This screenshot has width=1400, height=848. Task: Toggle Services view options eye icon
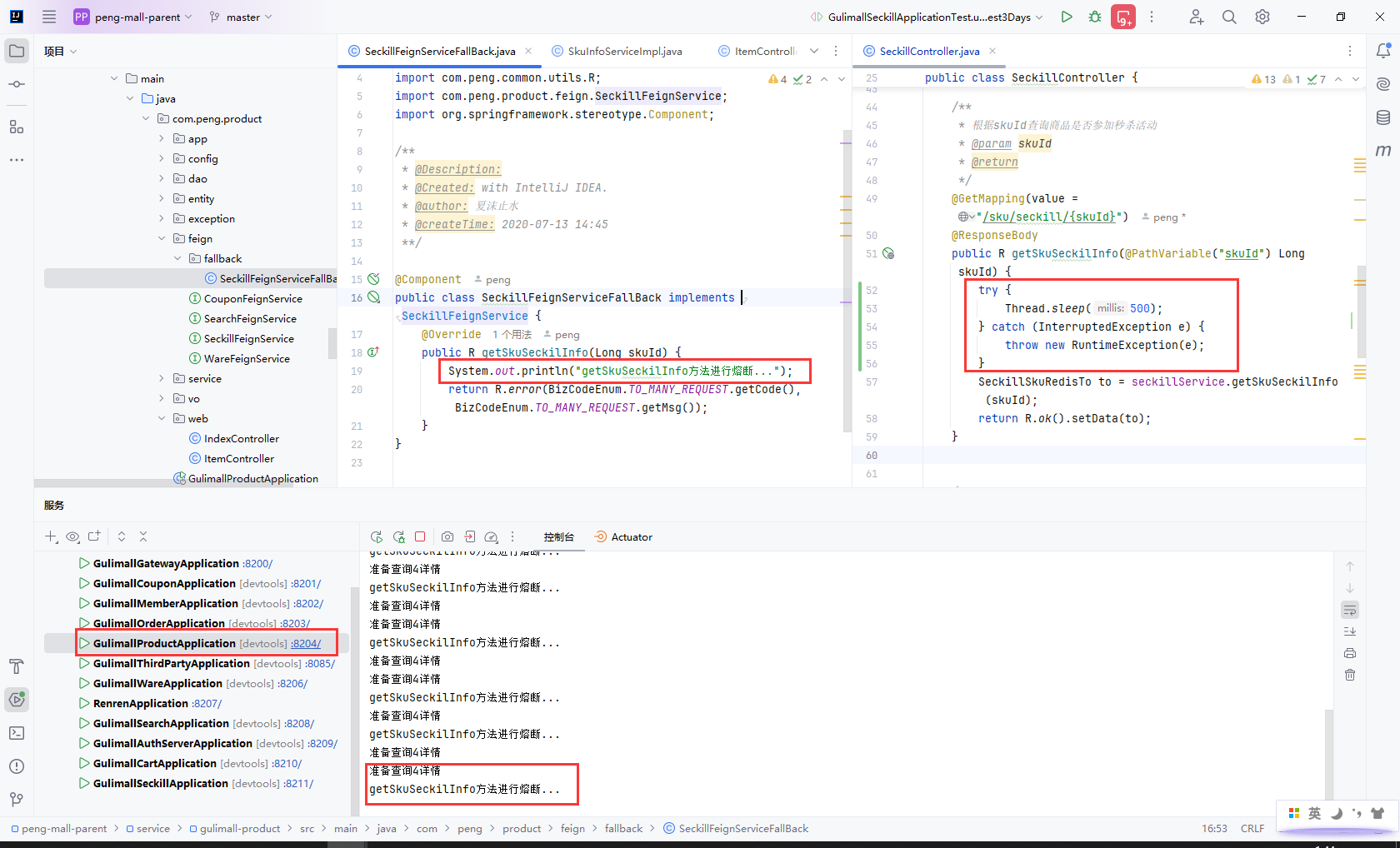(72, 536)
